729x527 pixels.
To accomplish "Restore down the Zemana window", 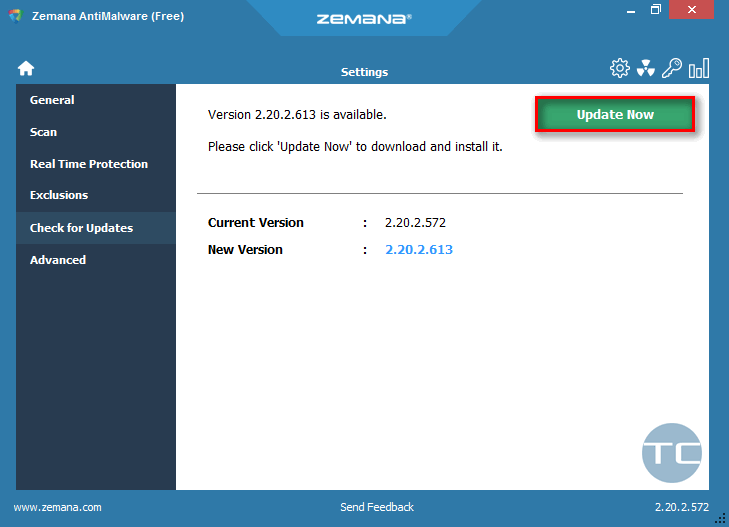I will 656,9.
